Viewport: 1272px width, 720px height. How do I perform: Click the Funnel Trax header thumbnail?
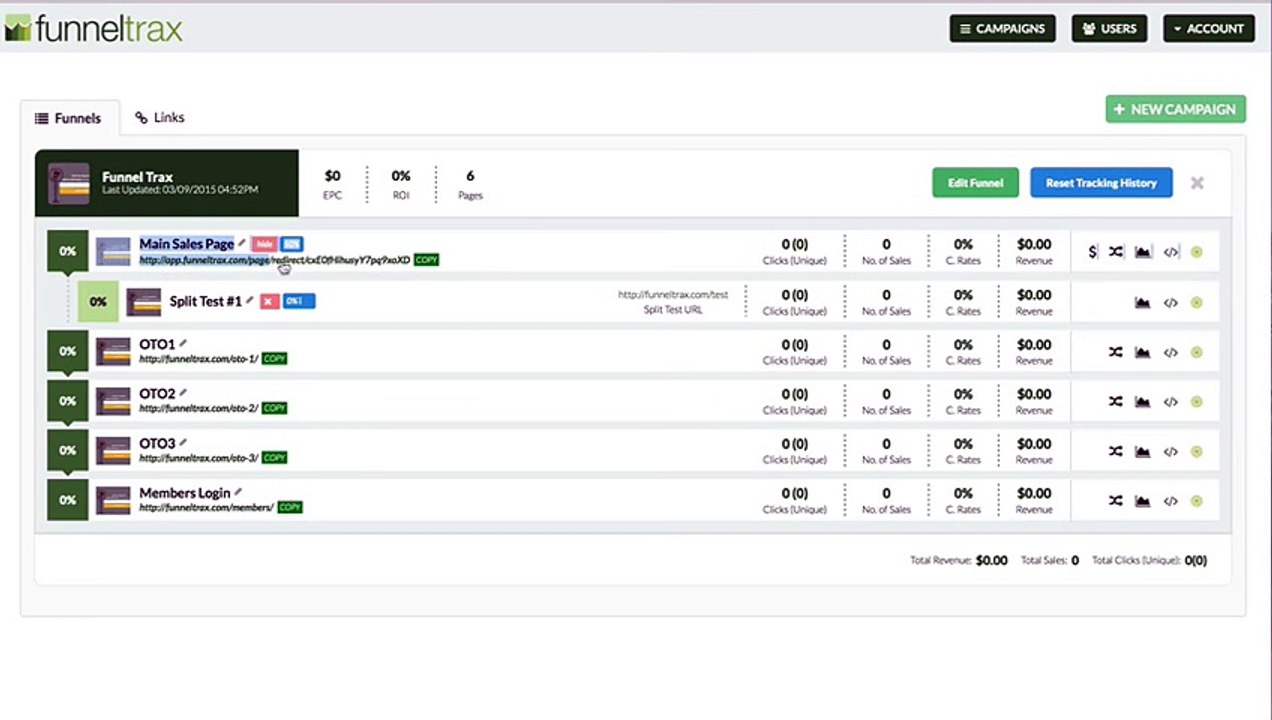pos(69,183)
